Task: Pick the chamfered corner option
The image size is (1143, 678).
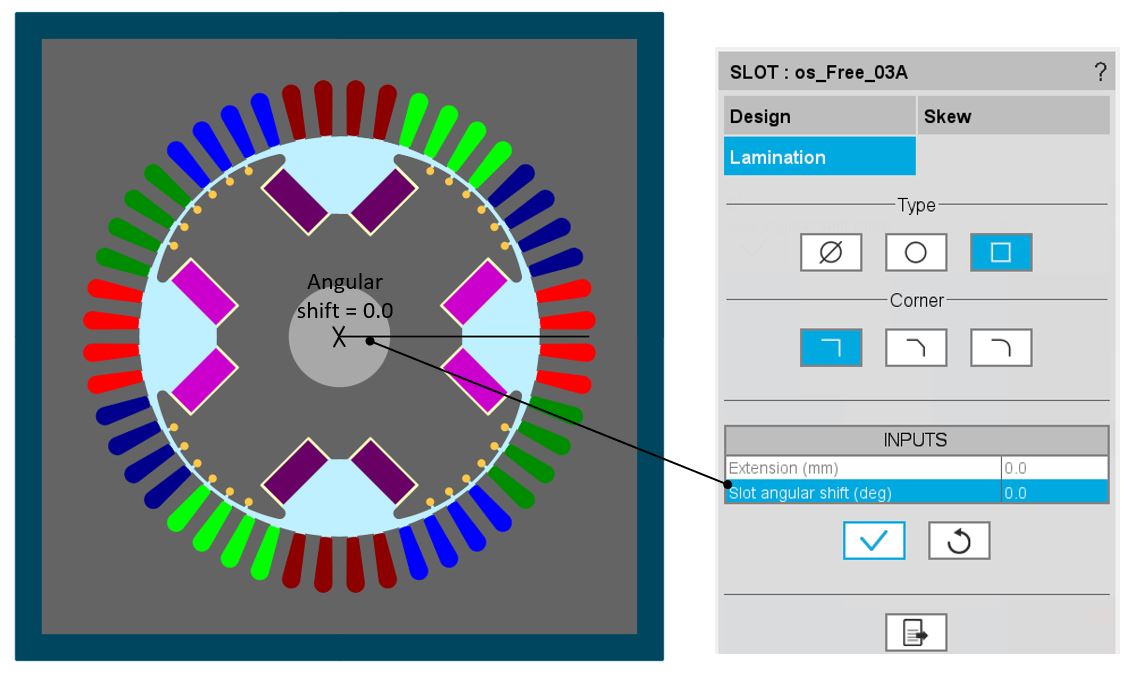Action: coord(916,347)
